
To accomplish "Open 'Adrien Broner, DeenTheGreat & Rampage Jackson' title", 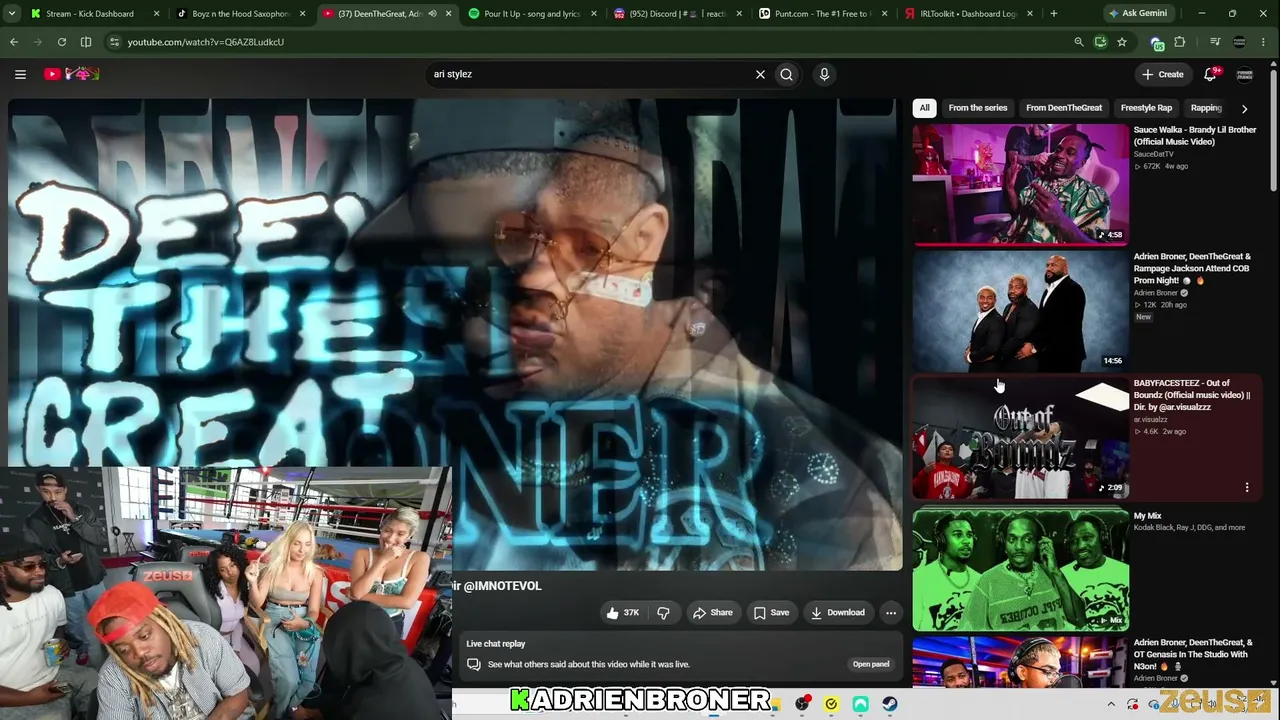I will [x=1192, y=269].
